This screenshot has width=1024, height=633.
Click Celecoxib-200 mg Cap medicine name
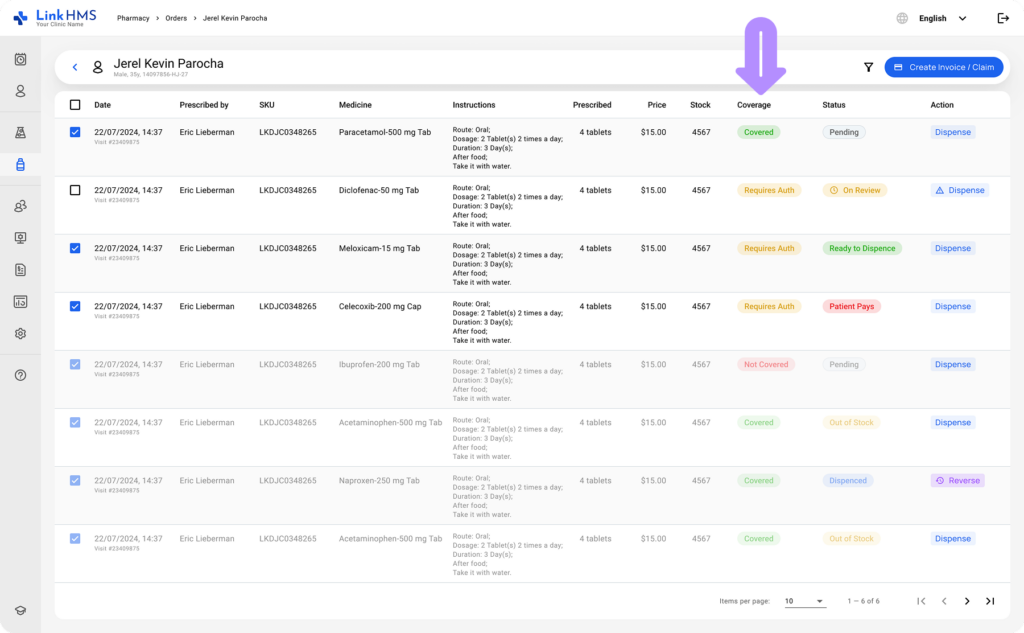point(380,306)
